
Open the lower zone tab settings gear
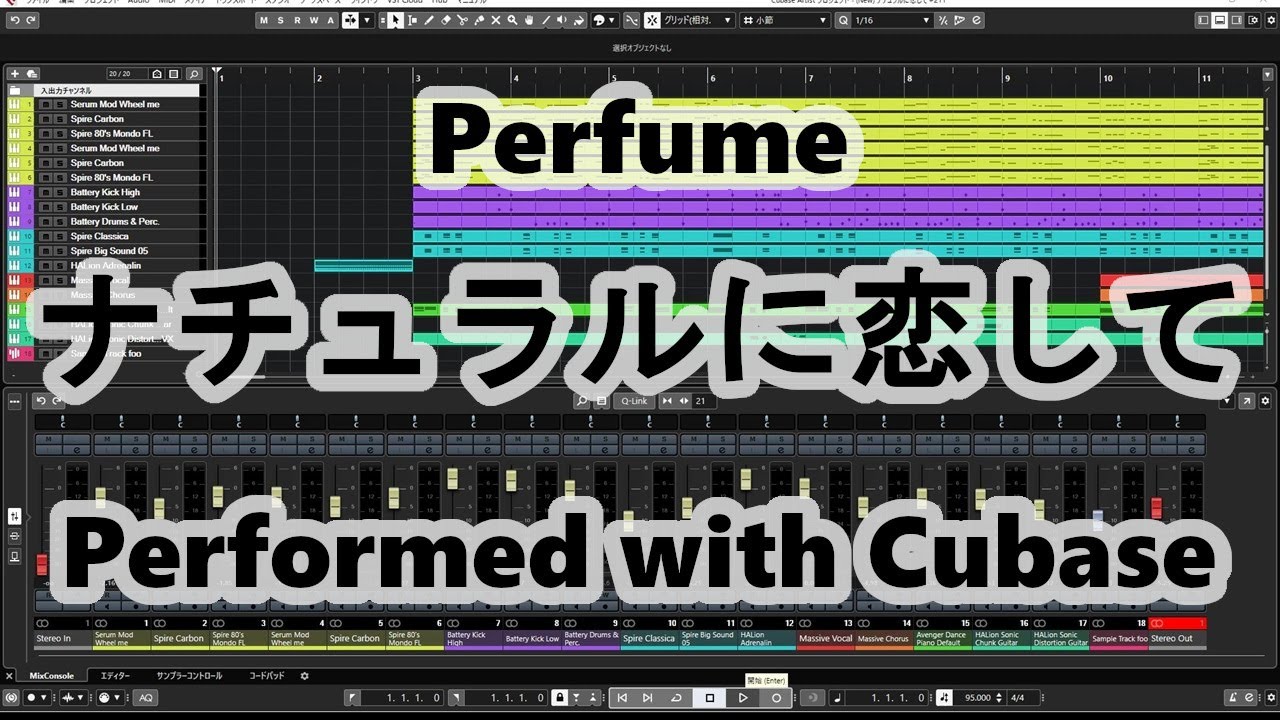[305, 676]
